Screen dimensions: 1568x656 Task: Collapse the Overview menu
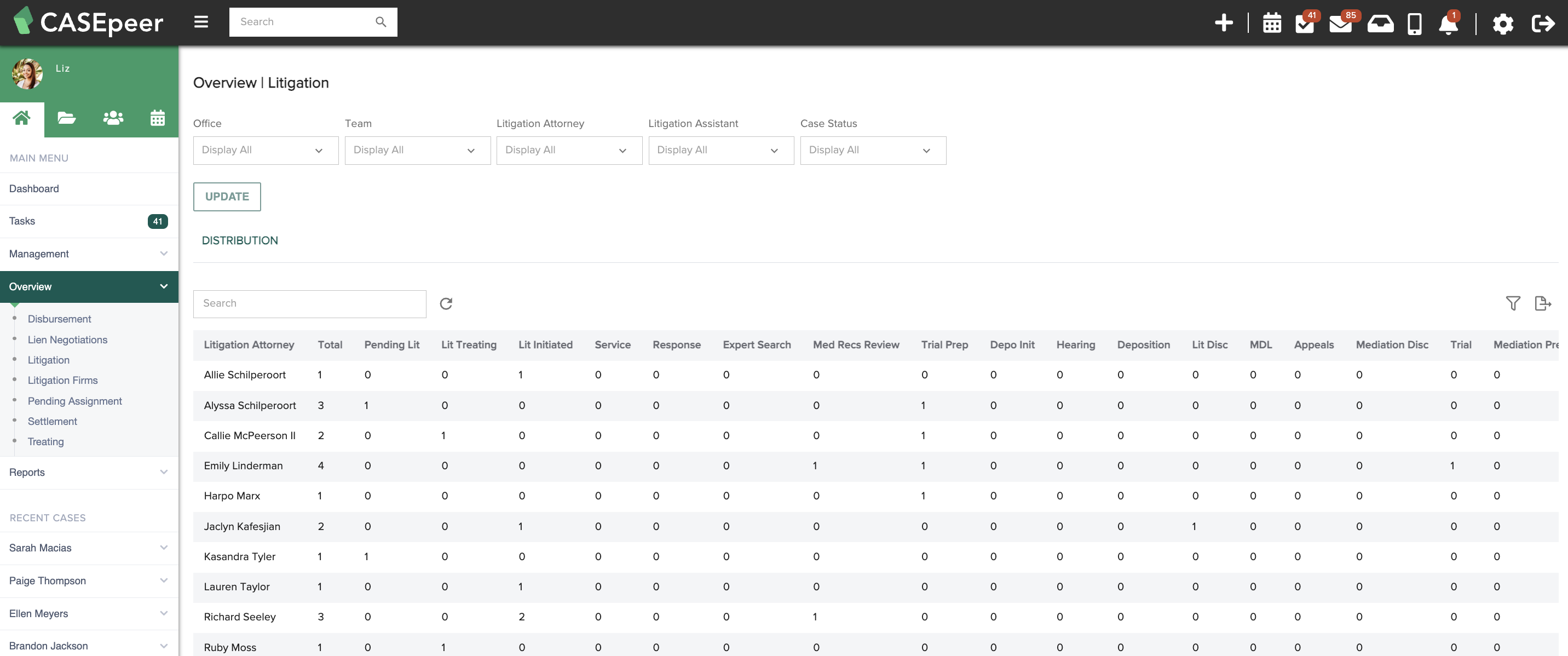[89, 286]
